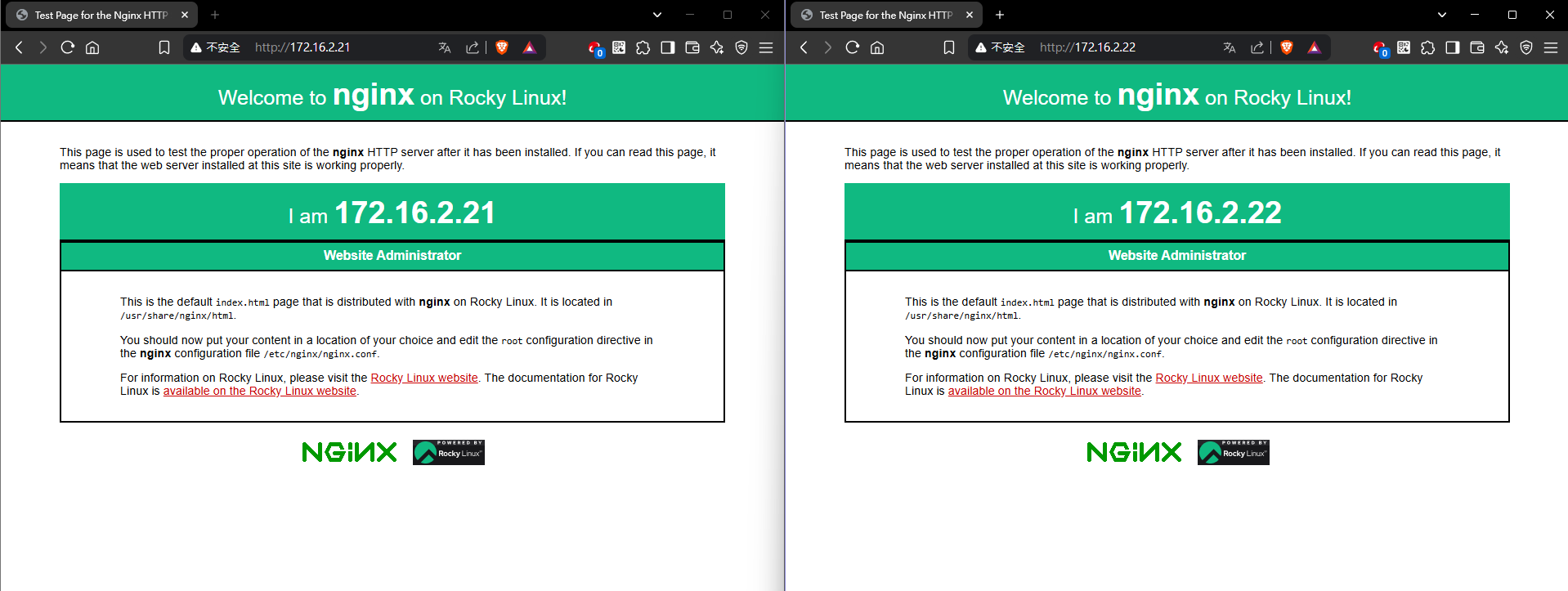Click translate page icon in left address bar
This screenshot has width=1568, height=591.
coord(445,47)
